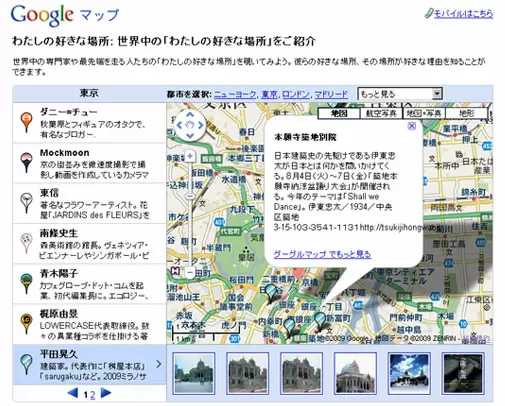Click the flower pin icon beside 東信
This screenshot has width=505, height=406.
point(26,203)
